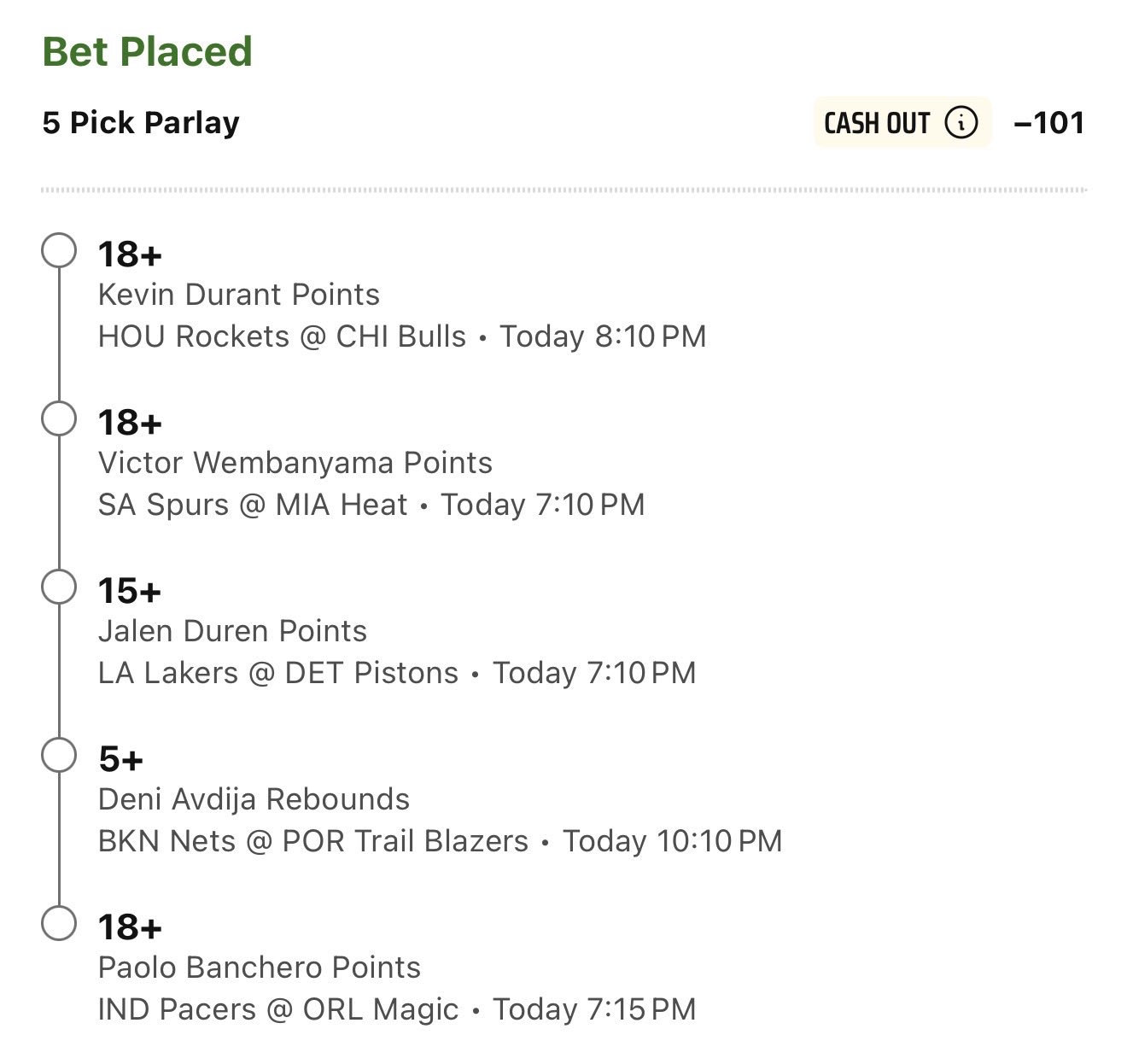The image size is (1127, 1064).
Task: Open the HOU Rockets @ CHI Bulls game
Action: [282, 336]
